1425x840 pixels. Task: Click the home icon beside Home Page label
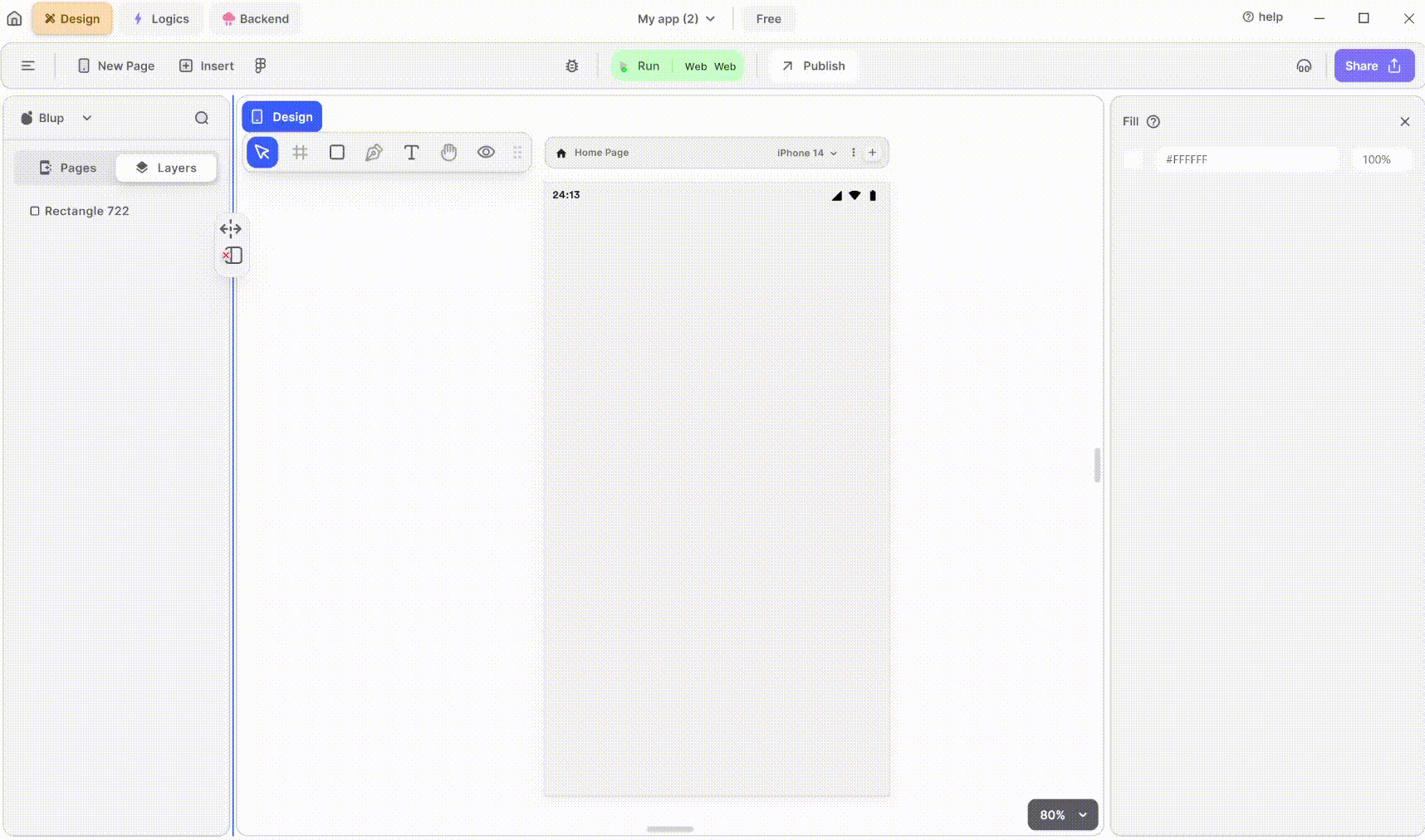coord(561,152)
